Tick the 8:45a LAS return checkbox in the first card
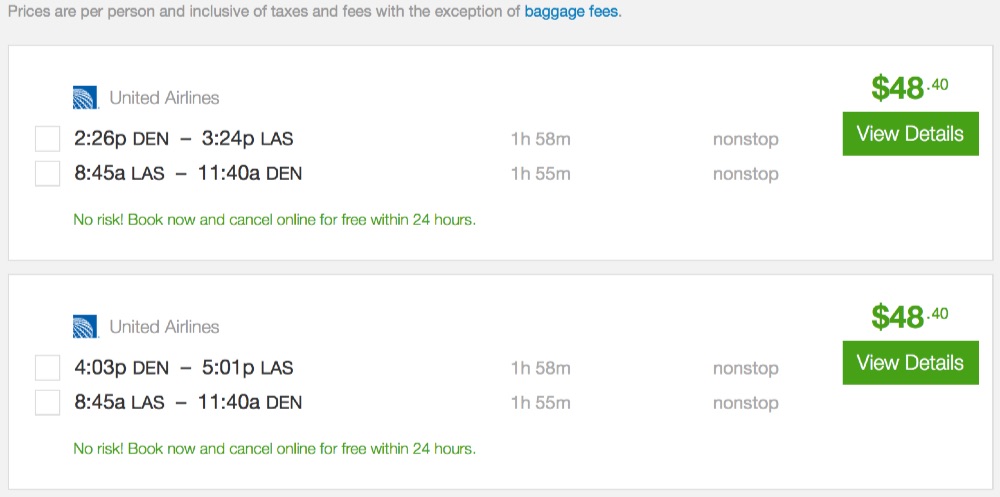Screen dimensions: 1000x497 [x=48, y=174]
